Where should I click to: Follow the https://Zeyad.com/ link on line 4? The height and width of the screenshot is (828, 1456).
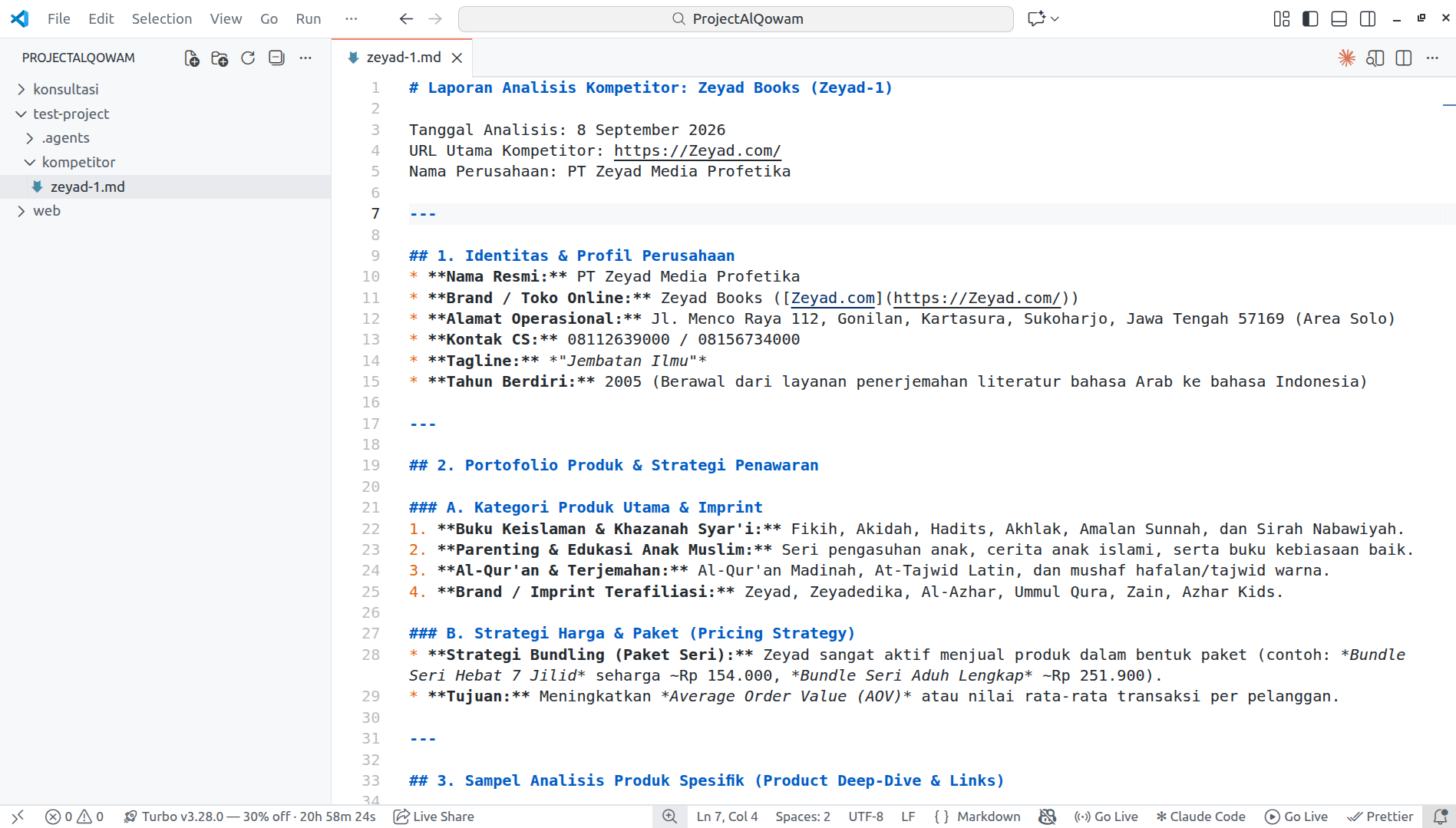coord(698,151)
